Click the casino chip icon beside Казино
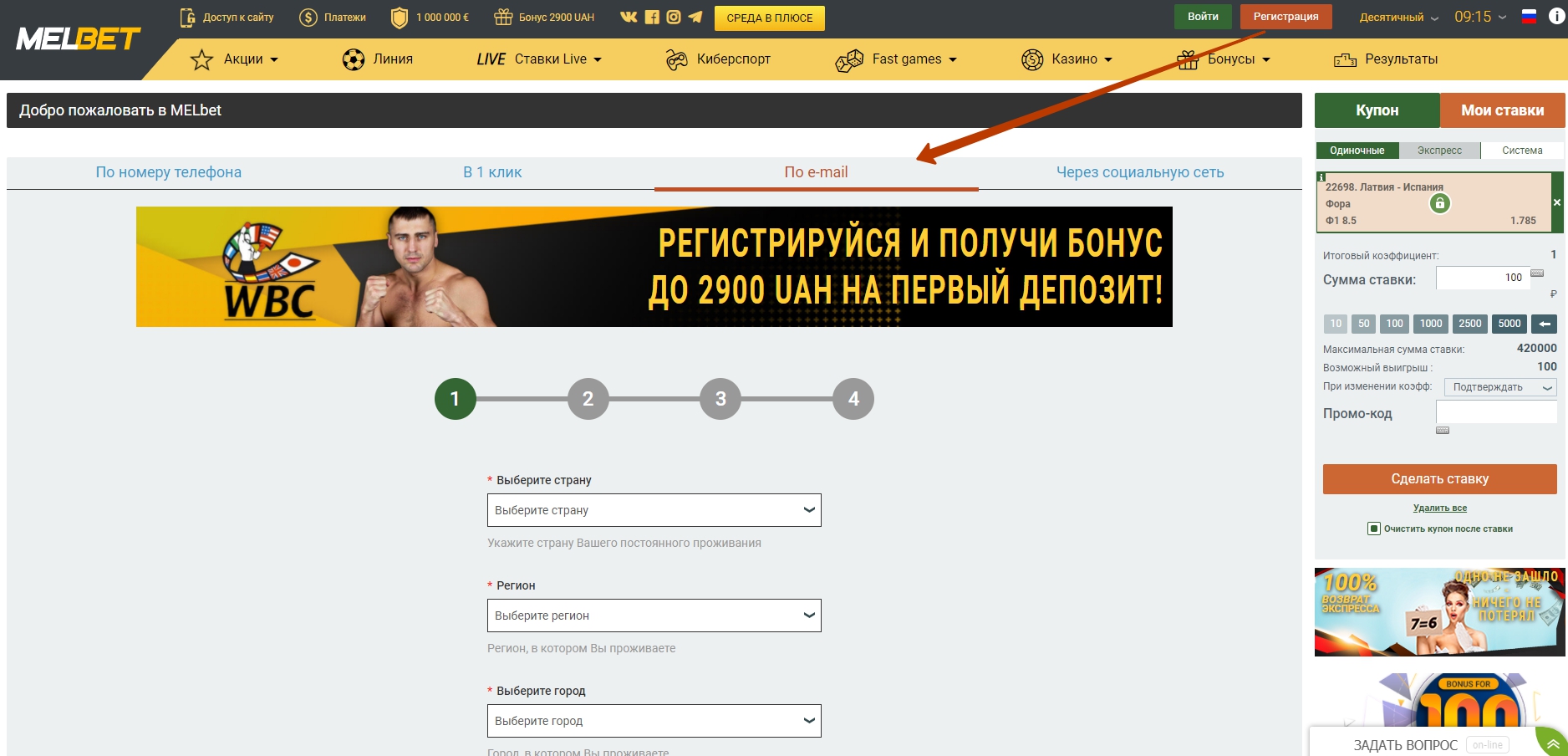 pos(1032,59)
